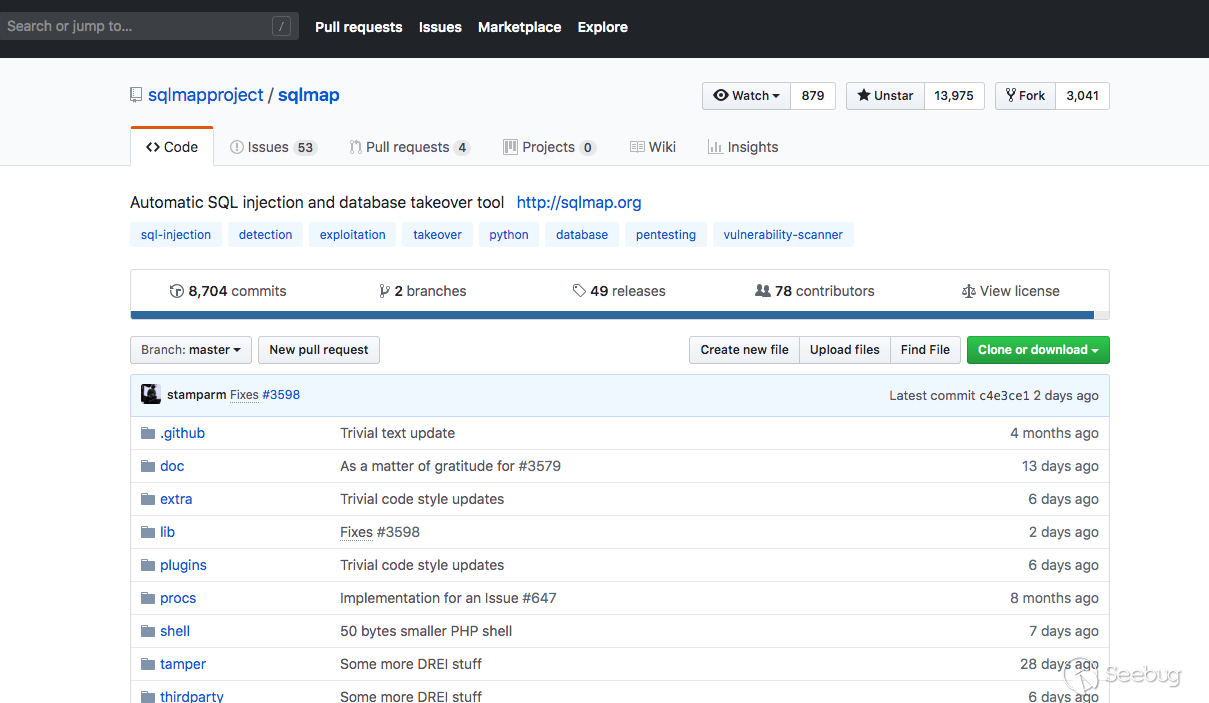Click the Fork button

1025,96
